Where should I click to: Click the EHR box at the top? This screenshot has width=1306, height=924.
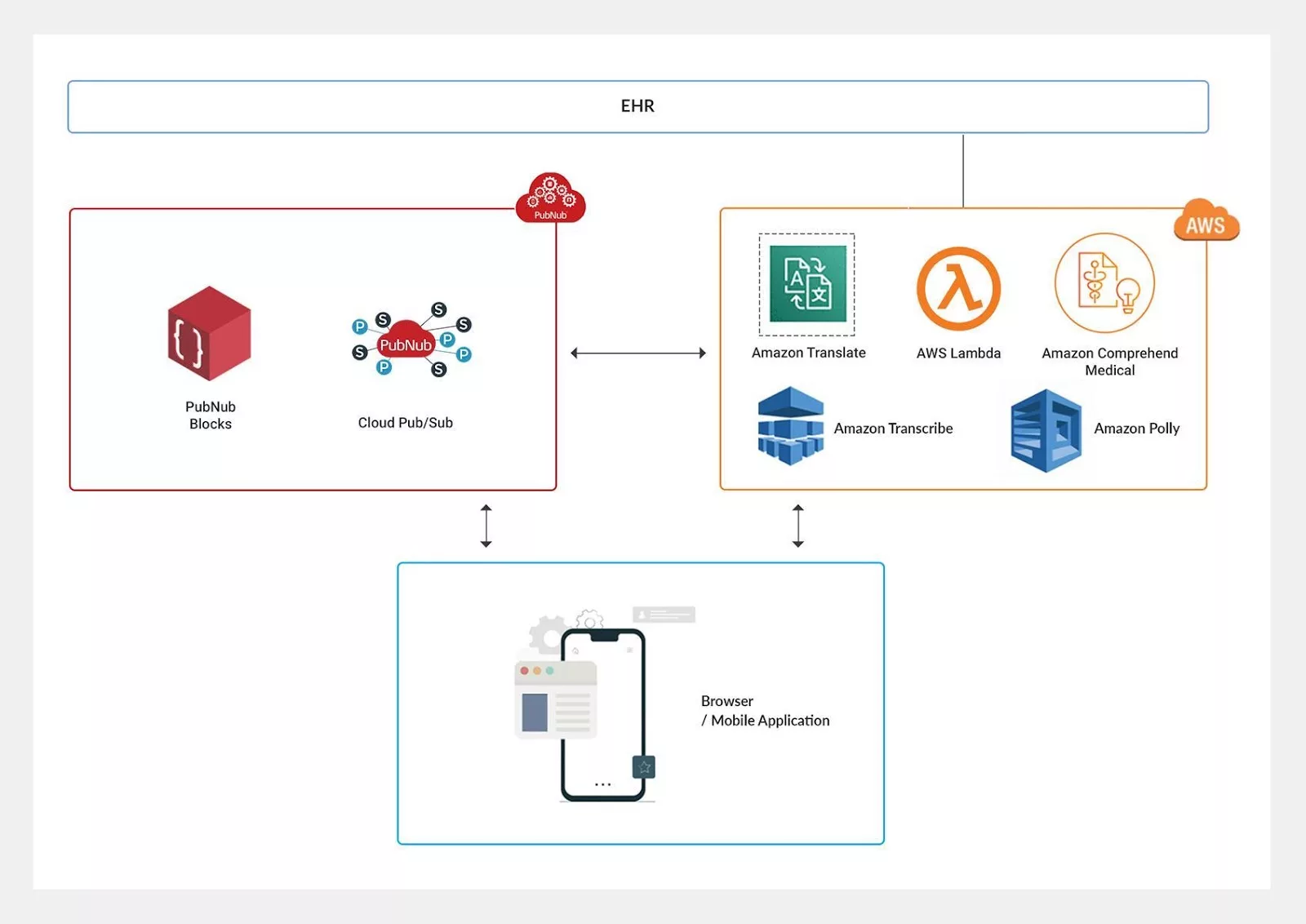[x=637, y=106]
